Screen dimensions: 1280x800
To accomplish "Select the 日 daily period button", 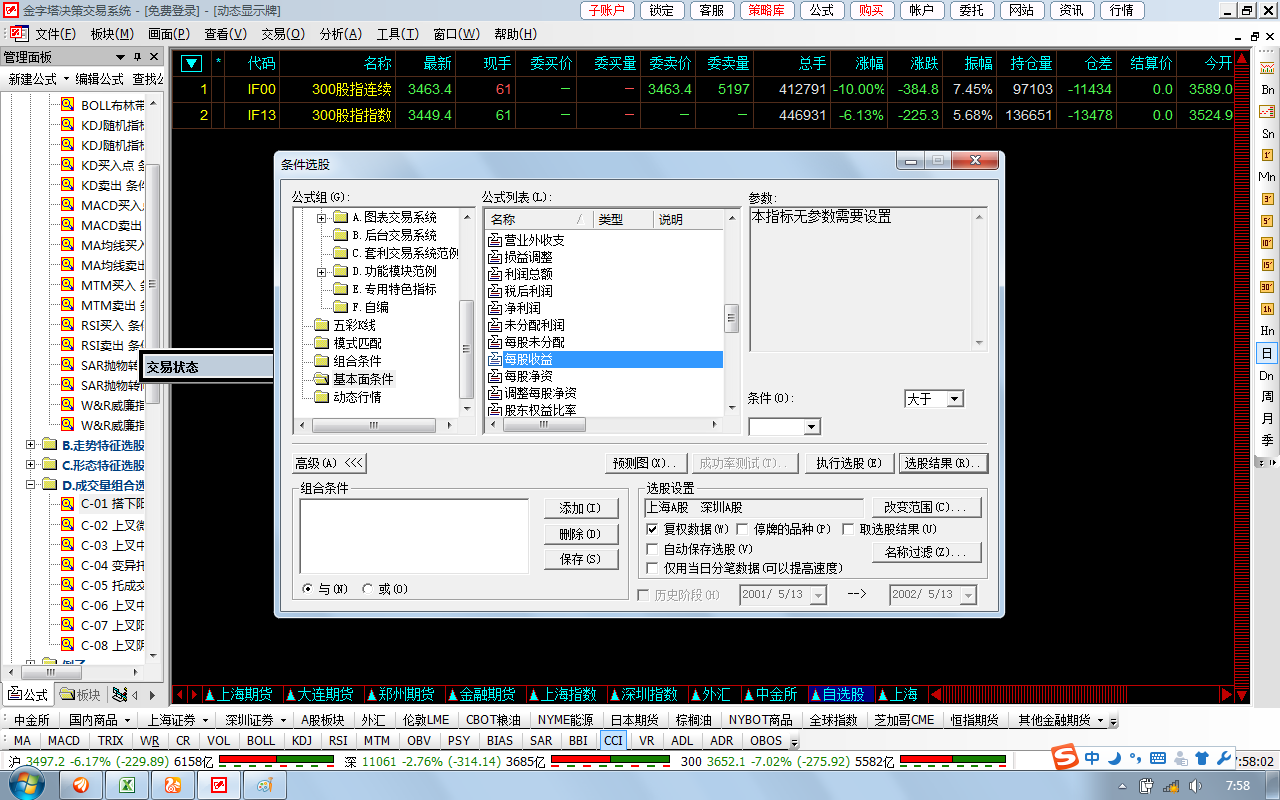I will click(x=1267, y=353).
